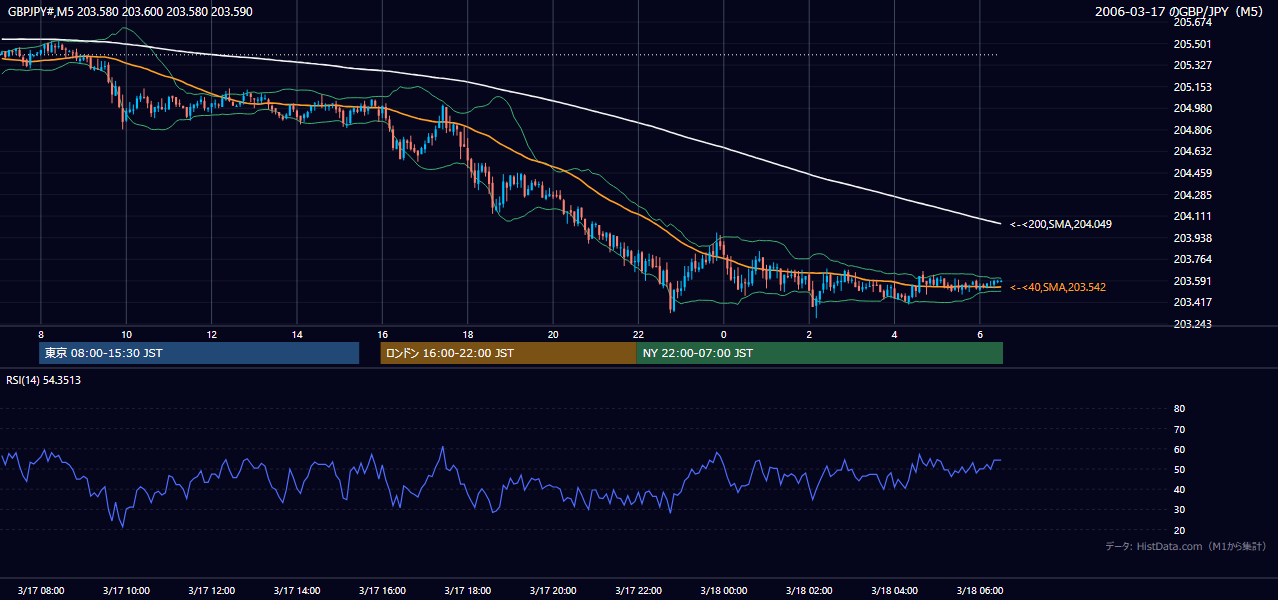Screen dimensions: 1278x600
Task: Click the 3/17 20:00 date label
Action: click(553, 591)
